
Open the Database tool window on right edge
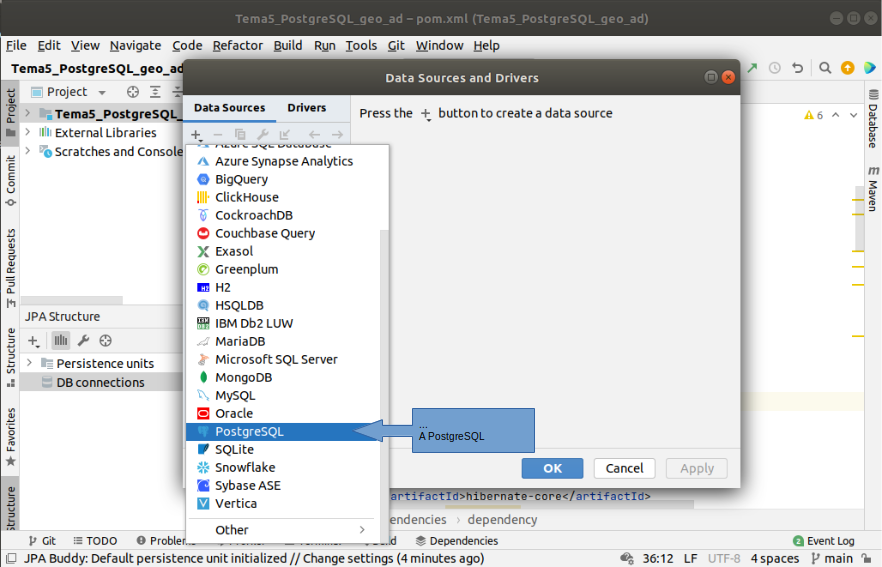(x=872, y=119)
